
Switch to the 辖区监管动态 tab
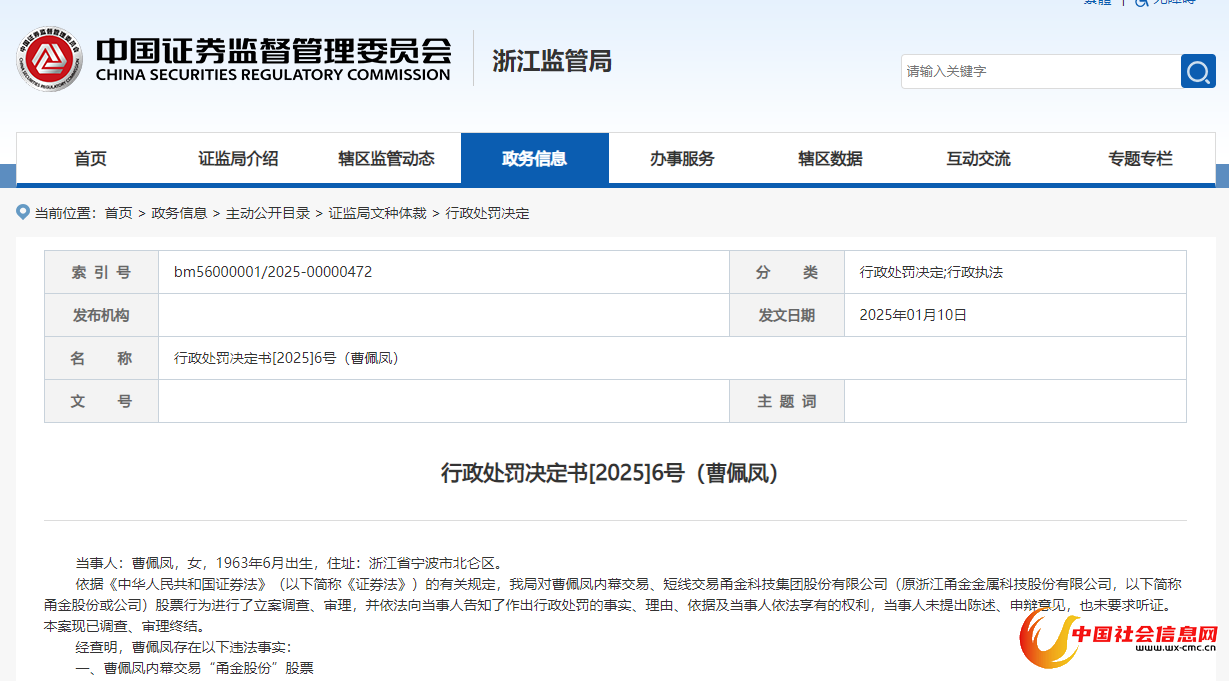(386, 158)
